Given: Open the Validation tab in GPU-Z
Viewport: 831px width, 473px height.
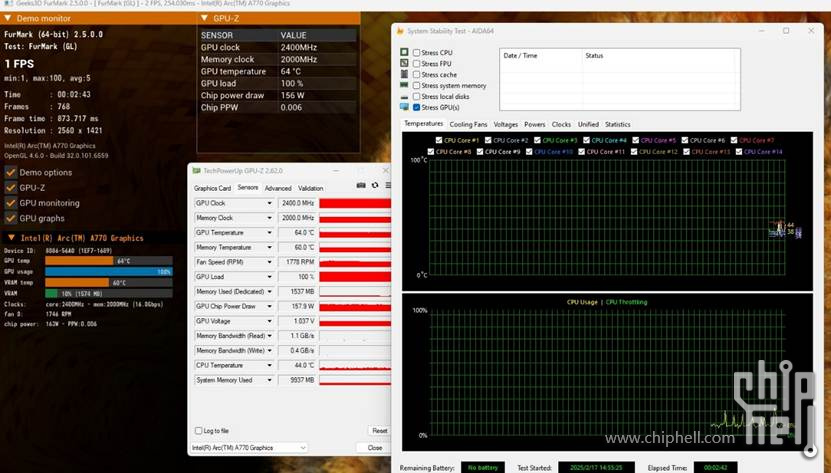Looking at the screenshot, I should pyautogui.click(x=311, y=188).
